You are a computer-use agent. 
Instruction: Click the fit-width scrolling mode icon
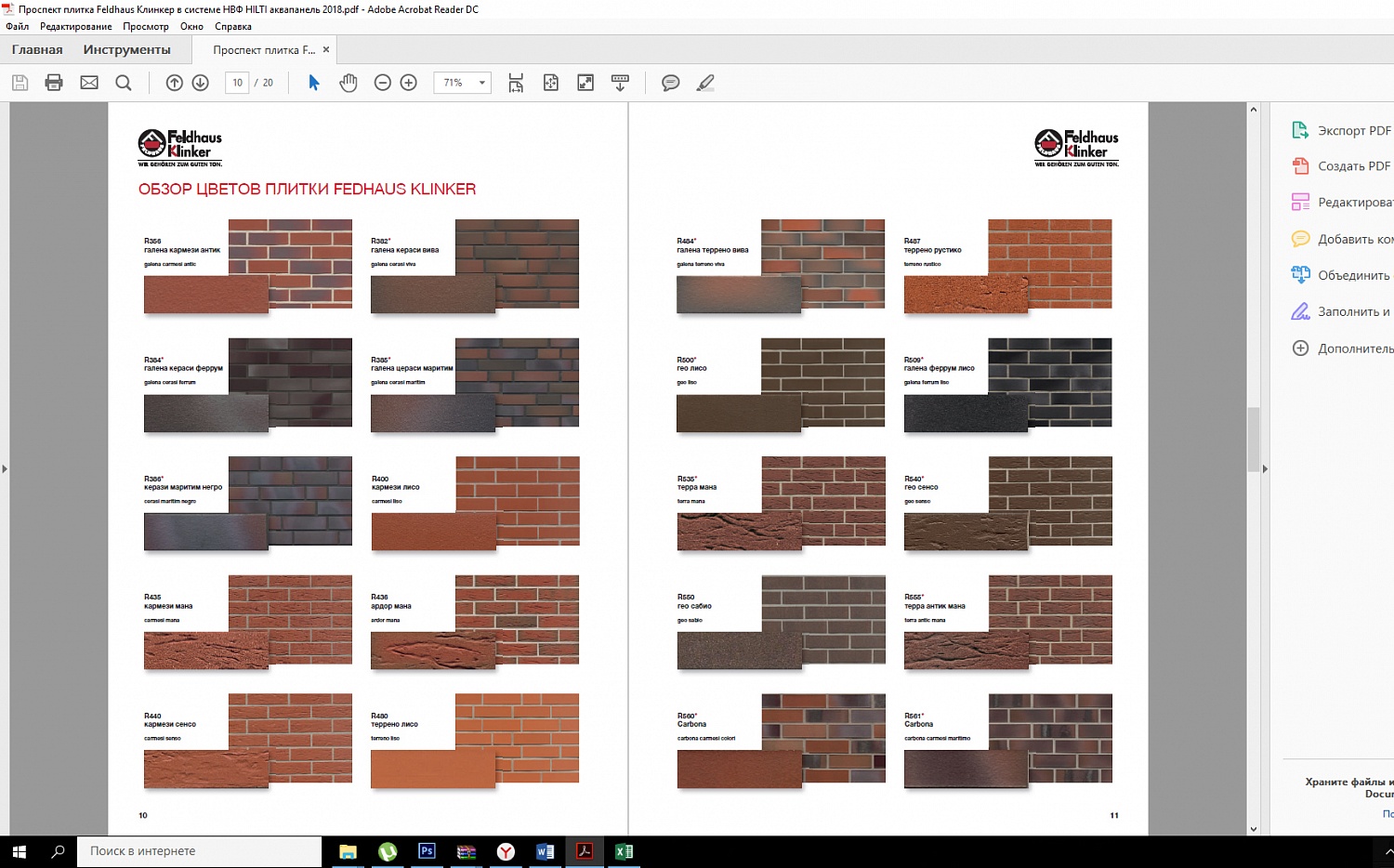coord(516,83)
